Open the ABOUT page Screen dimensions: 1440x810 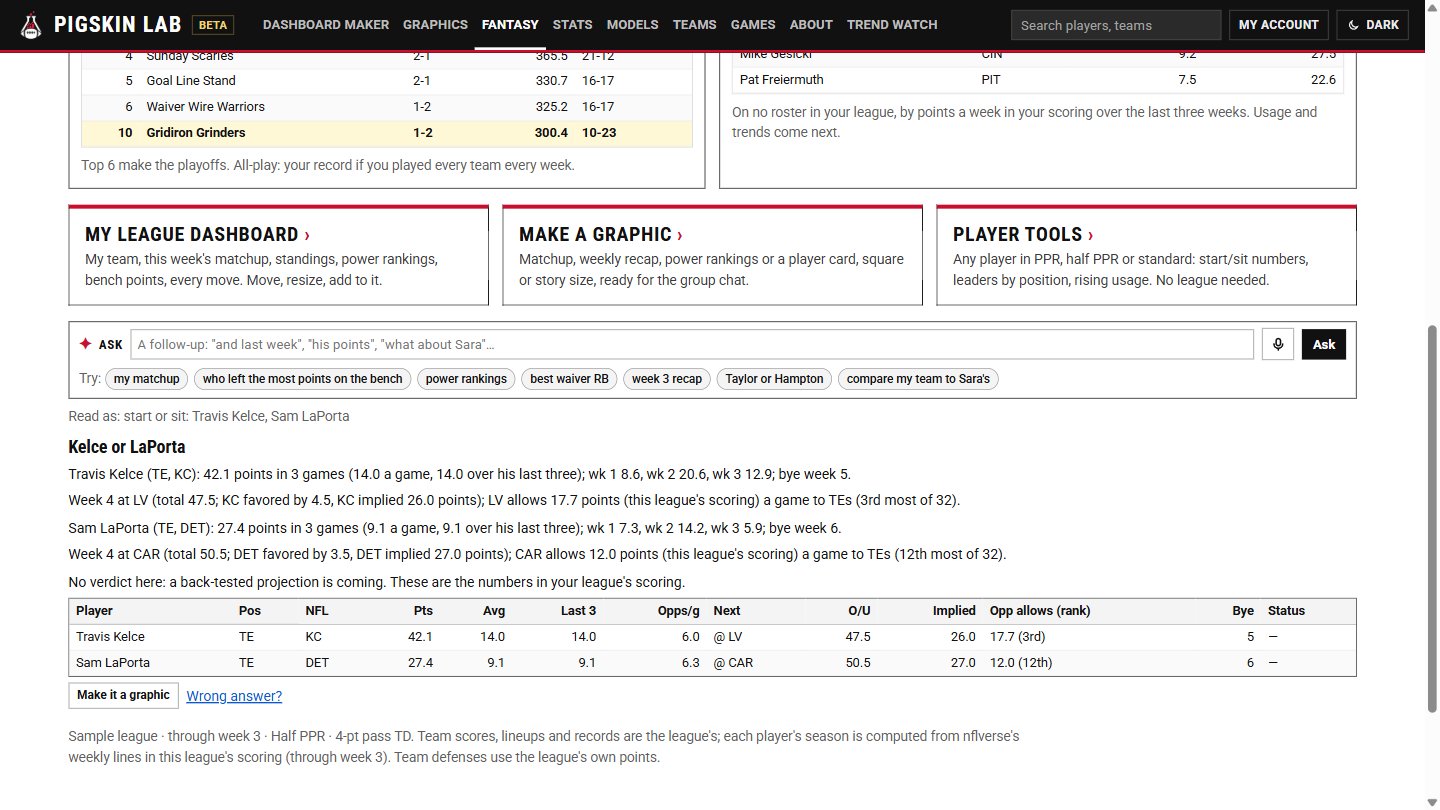tap(811, 24)
